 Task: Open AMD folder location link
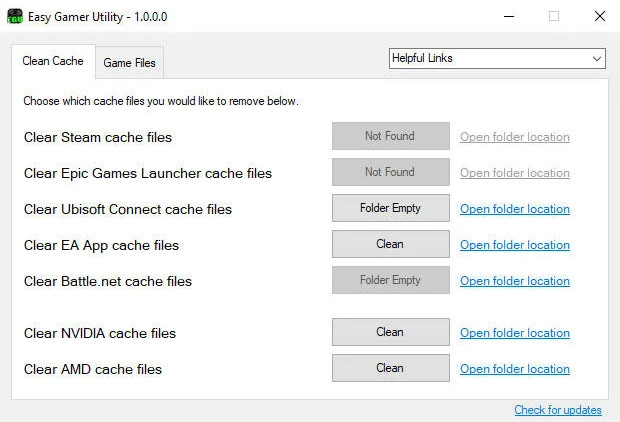[x=515, y=369]
